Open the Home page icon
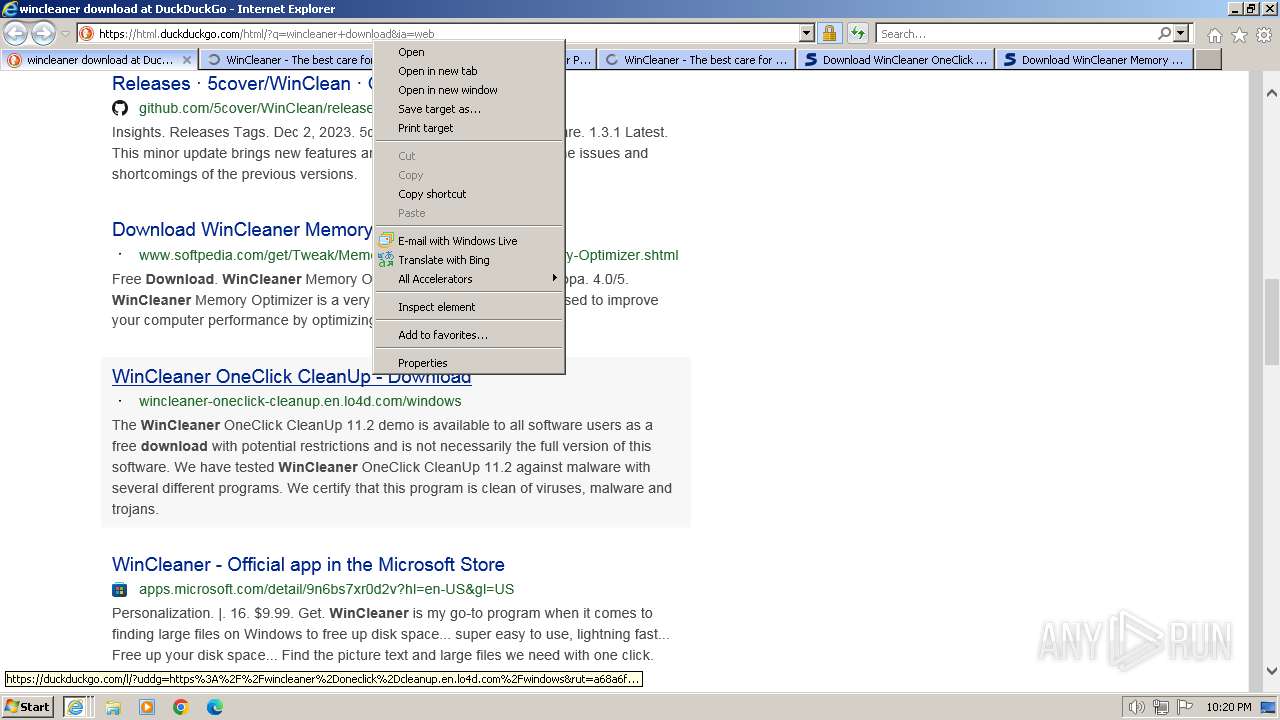This screenshot has width=1280, height=720. pyautogui.click(x=1214, y=35)
